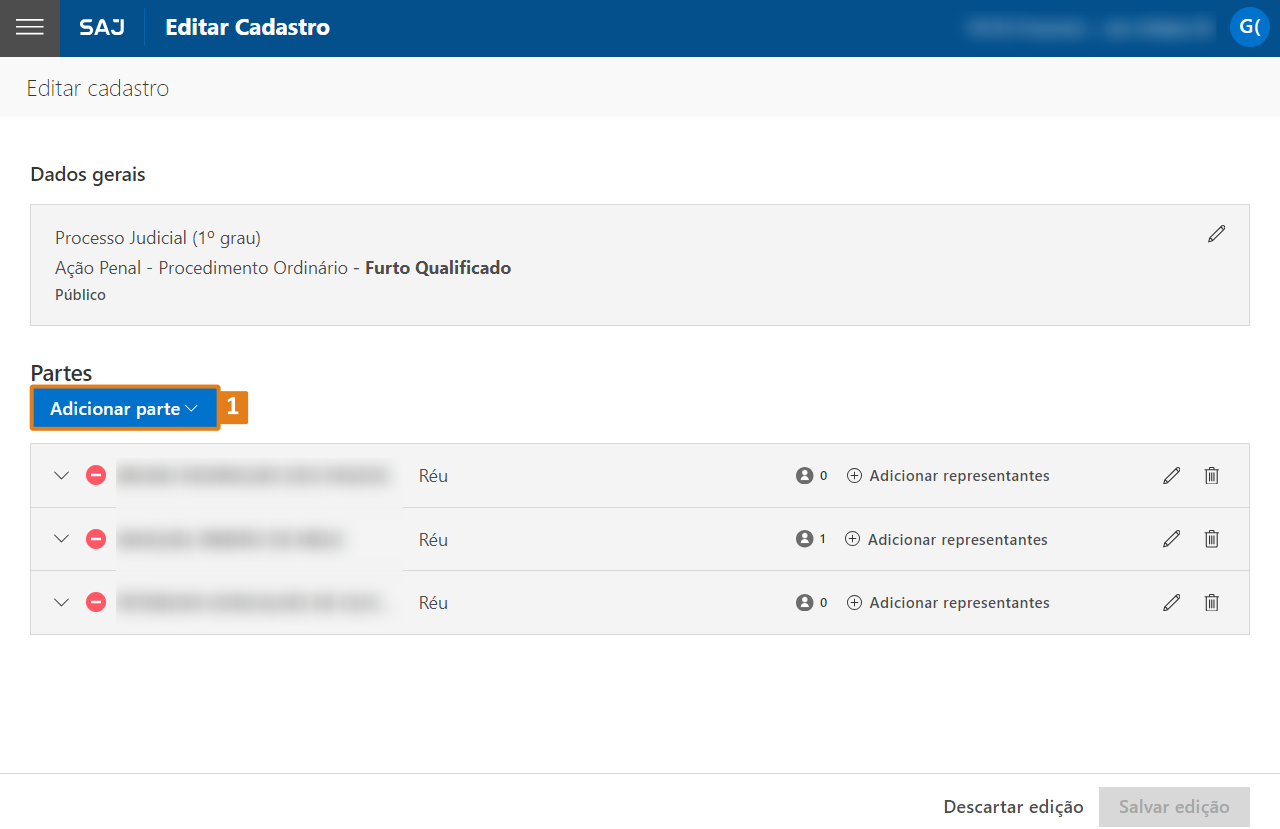Expand the first party row

[x=62, y=476]
